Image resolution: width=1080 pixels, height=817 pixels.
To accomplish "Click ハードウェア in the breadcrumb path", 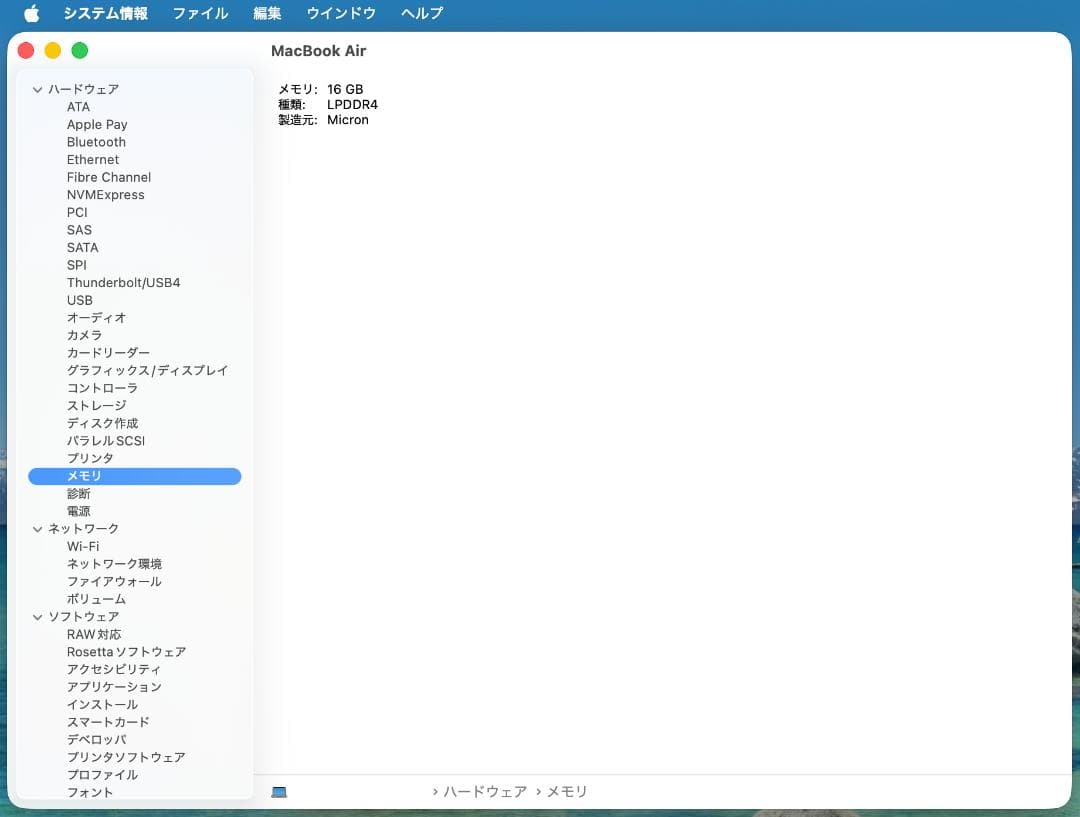I will point(486,791).
